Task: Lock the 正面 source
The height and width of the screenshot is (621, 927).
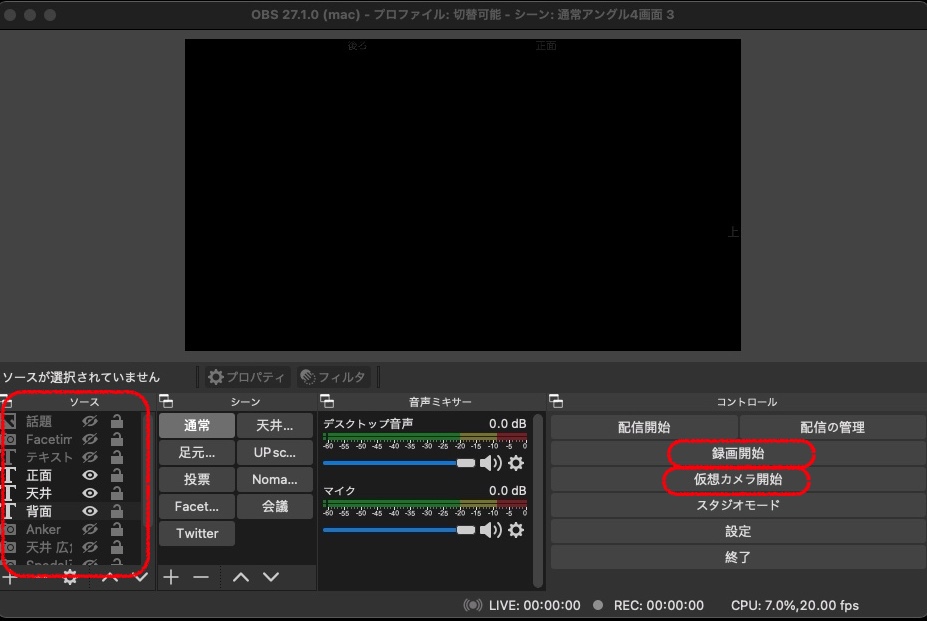Action: (117, 475)
